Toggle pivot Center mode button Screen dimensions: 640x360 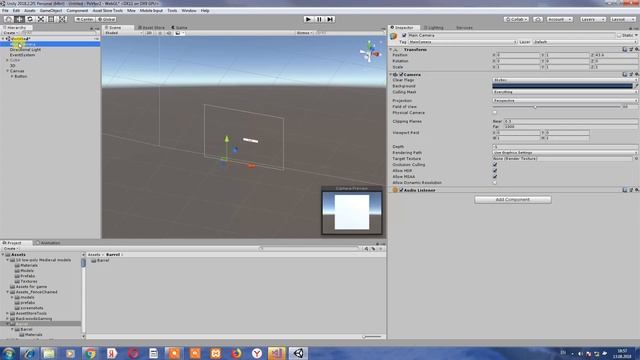(85, 19)
